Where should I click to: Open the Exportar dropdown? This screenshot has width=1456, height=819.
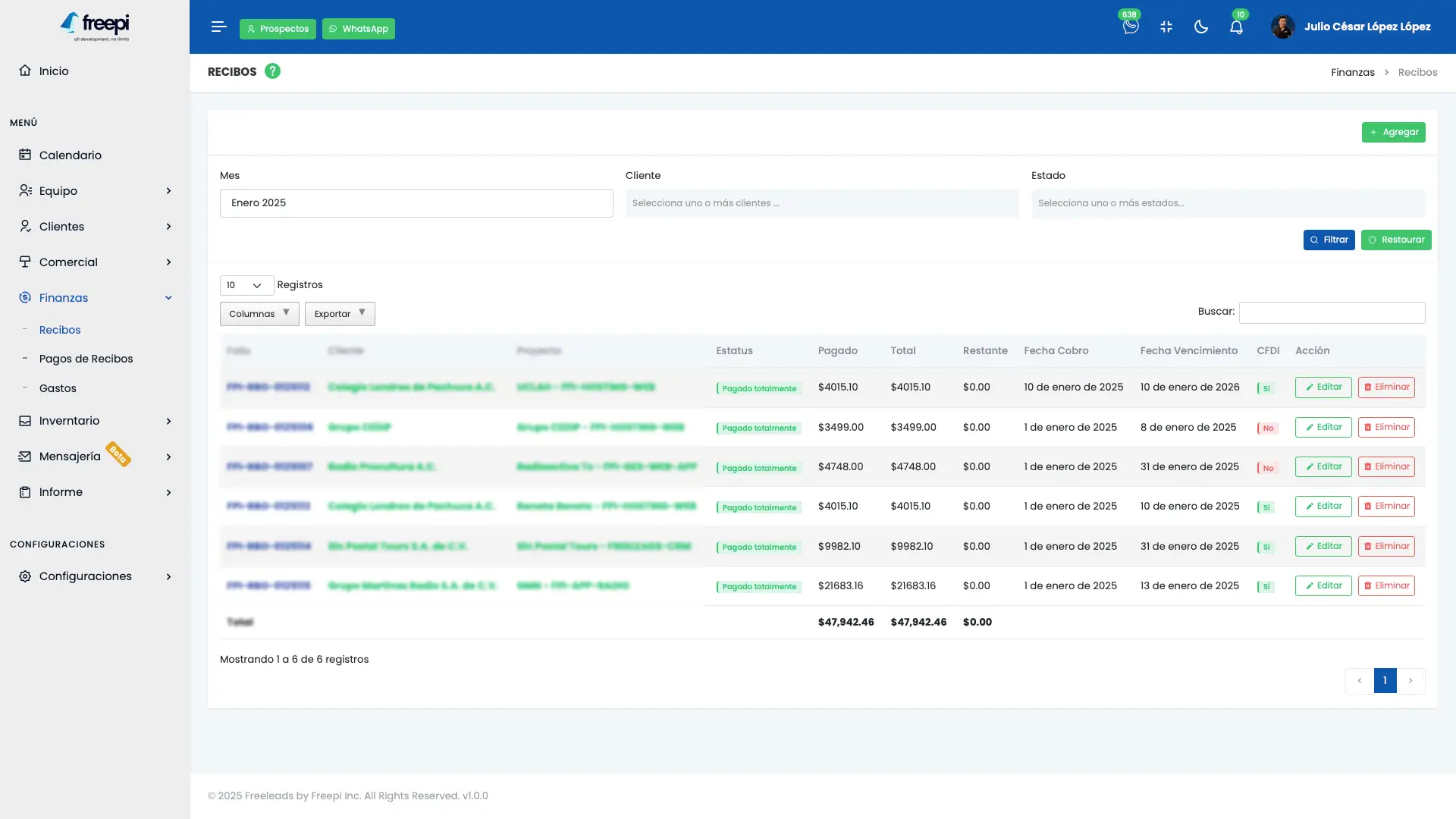(x=339, y=314)
